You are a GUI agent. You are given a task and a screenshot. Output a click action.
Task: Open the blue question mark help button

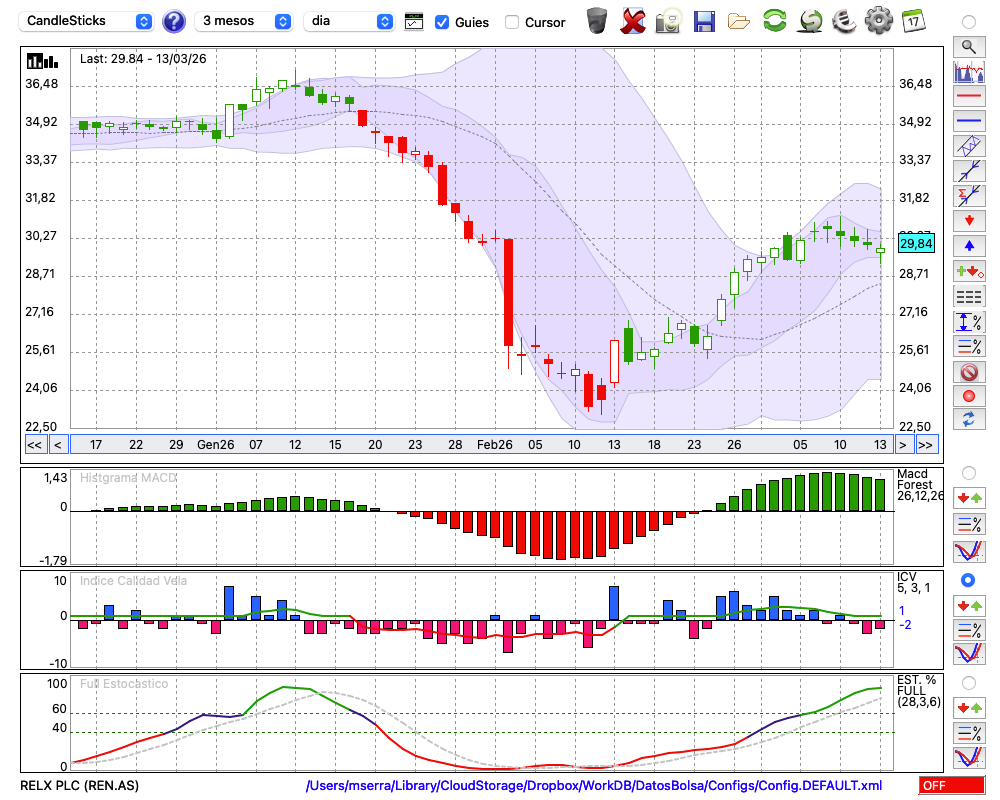(173, 22)
